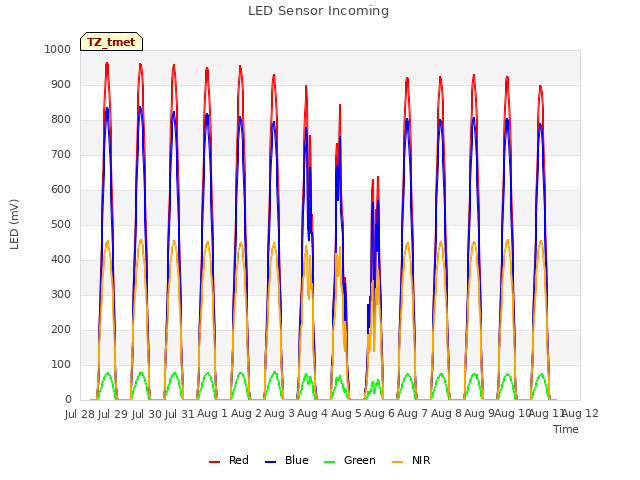Click the Aug 4 x-axis date label
This screenshot has height=480, width=640.
[312, 414]
